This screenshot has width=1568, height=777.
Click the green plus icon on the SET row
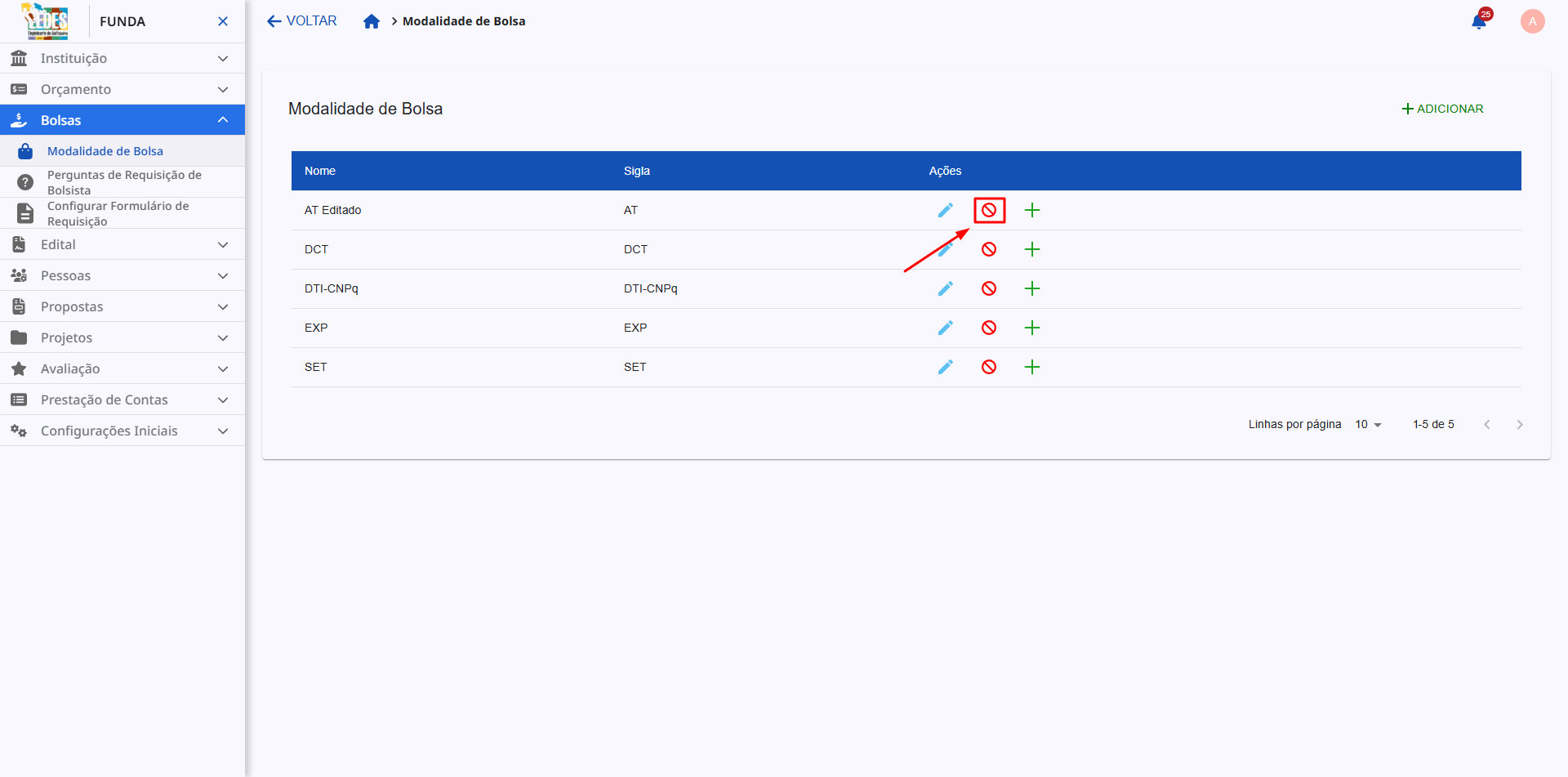(x=1032, y=367)
